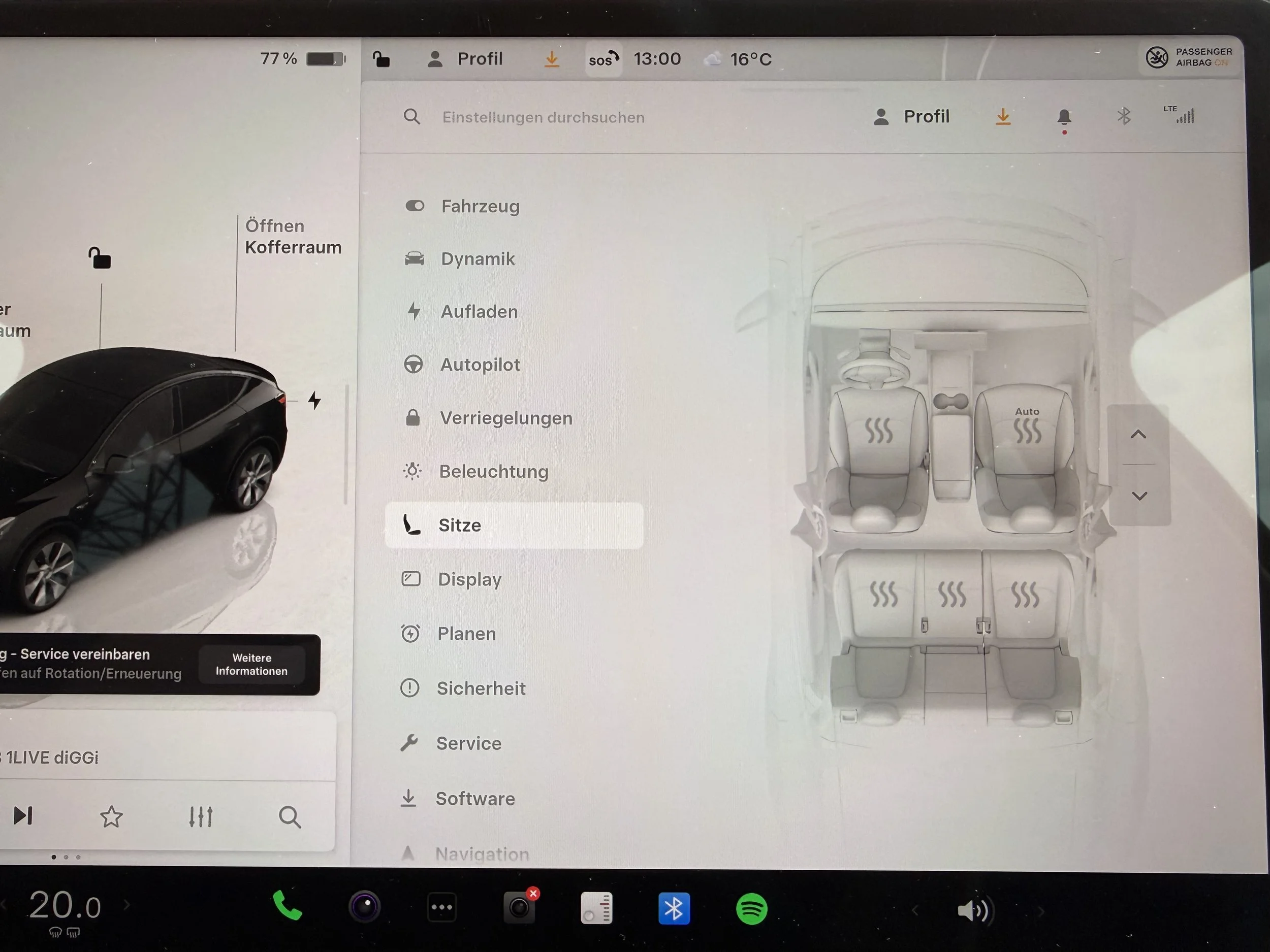This screenshot has height=952, width=1270.
Task: Tap the 16°C weather indicator
Action: (738, 59)
